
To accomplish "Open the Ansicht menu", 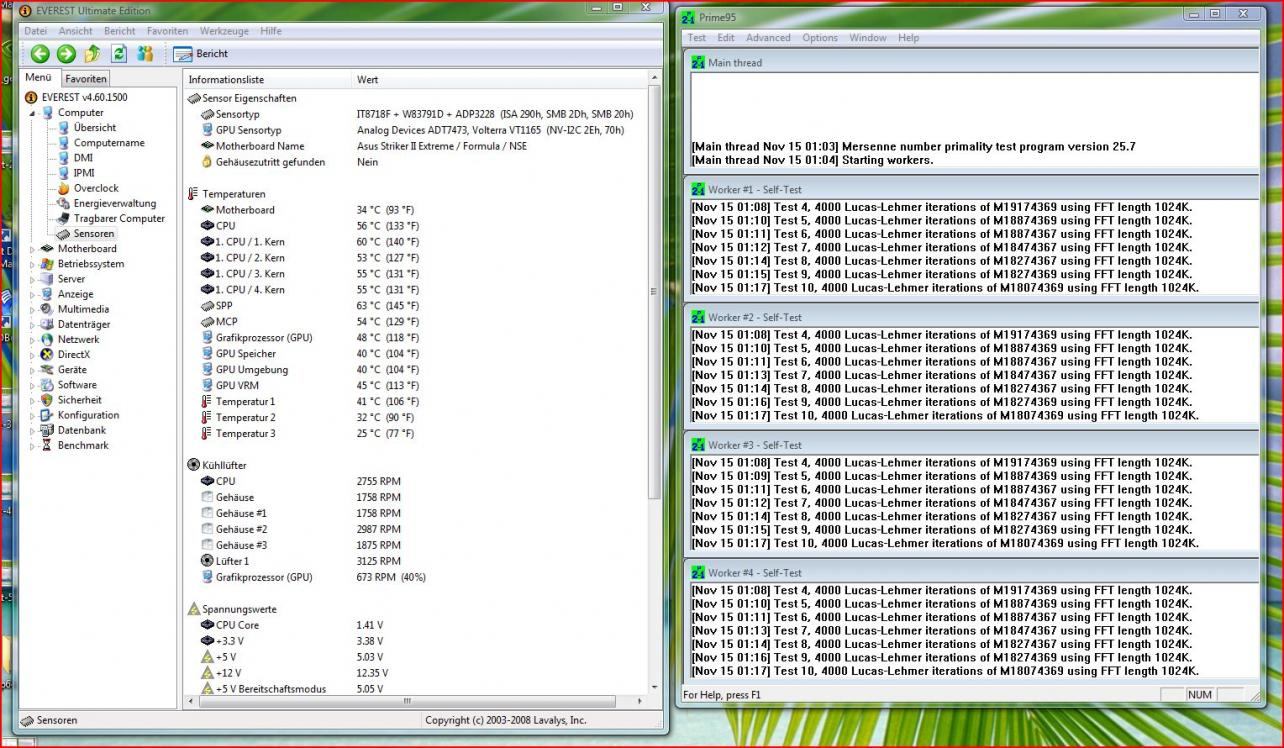I will click(75, 31).
